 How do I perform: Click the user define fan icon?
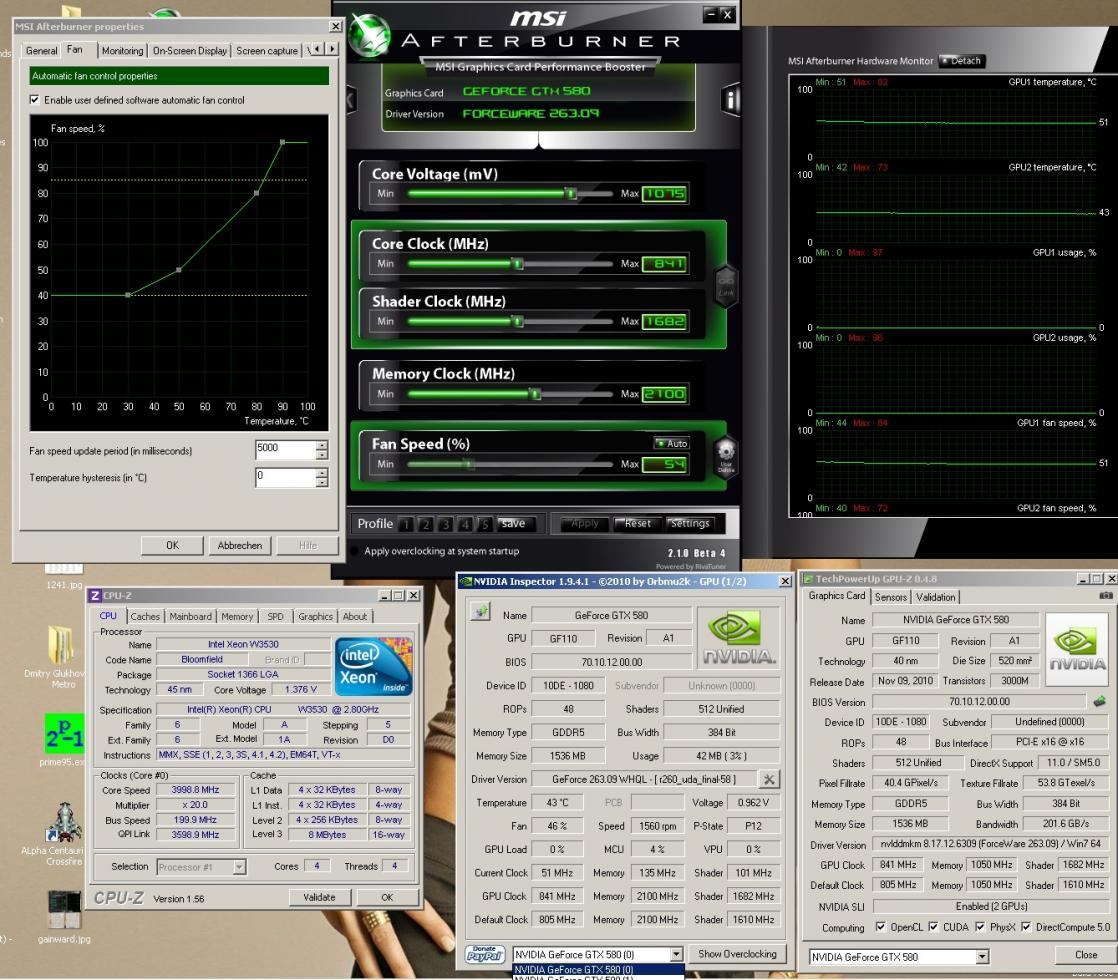pos(725,456)
